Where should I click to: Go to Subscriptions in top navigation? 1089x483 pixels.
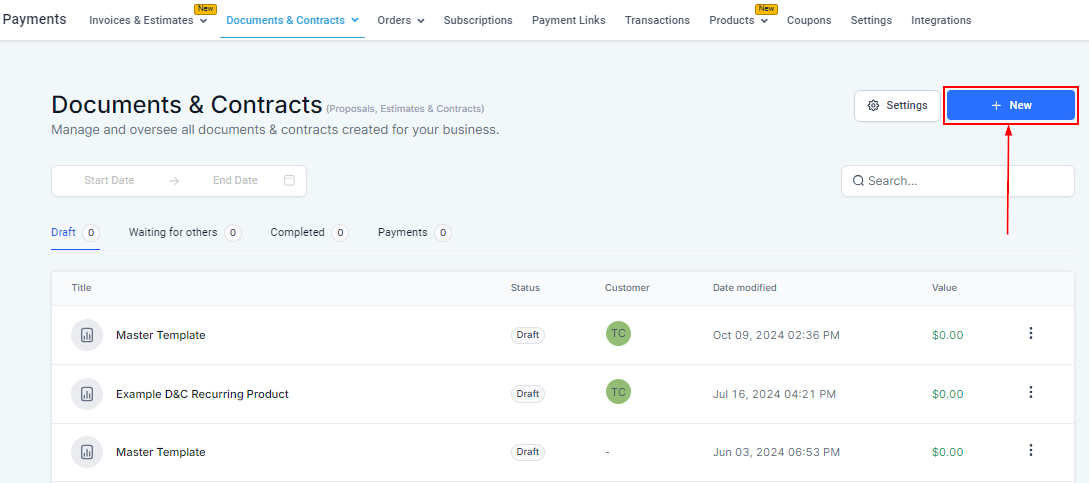(478, 20)
